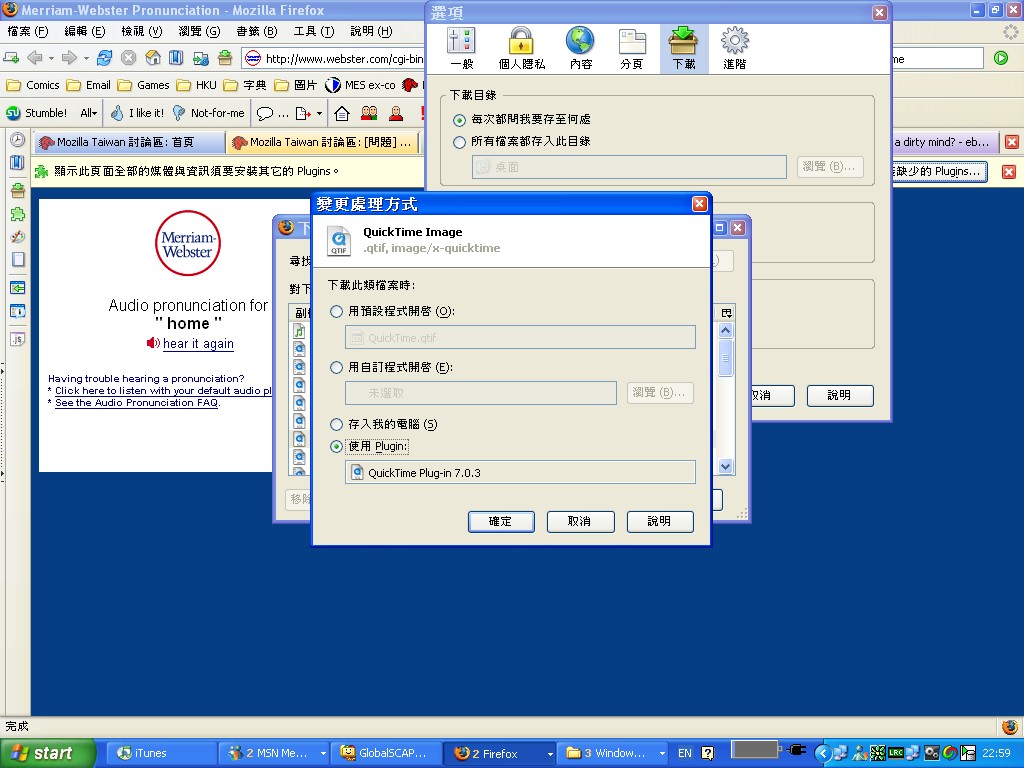Open the Forward button history dropdown arrow
The height and width of the screenshot is (768, 1024).
pos(86,58)
